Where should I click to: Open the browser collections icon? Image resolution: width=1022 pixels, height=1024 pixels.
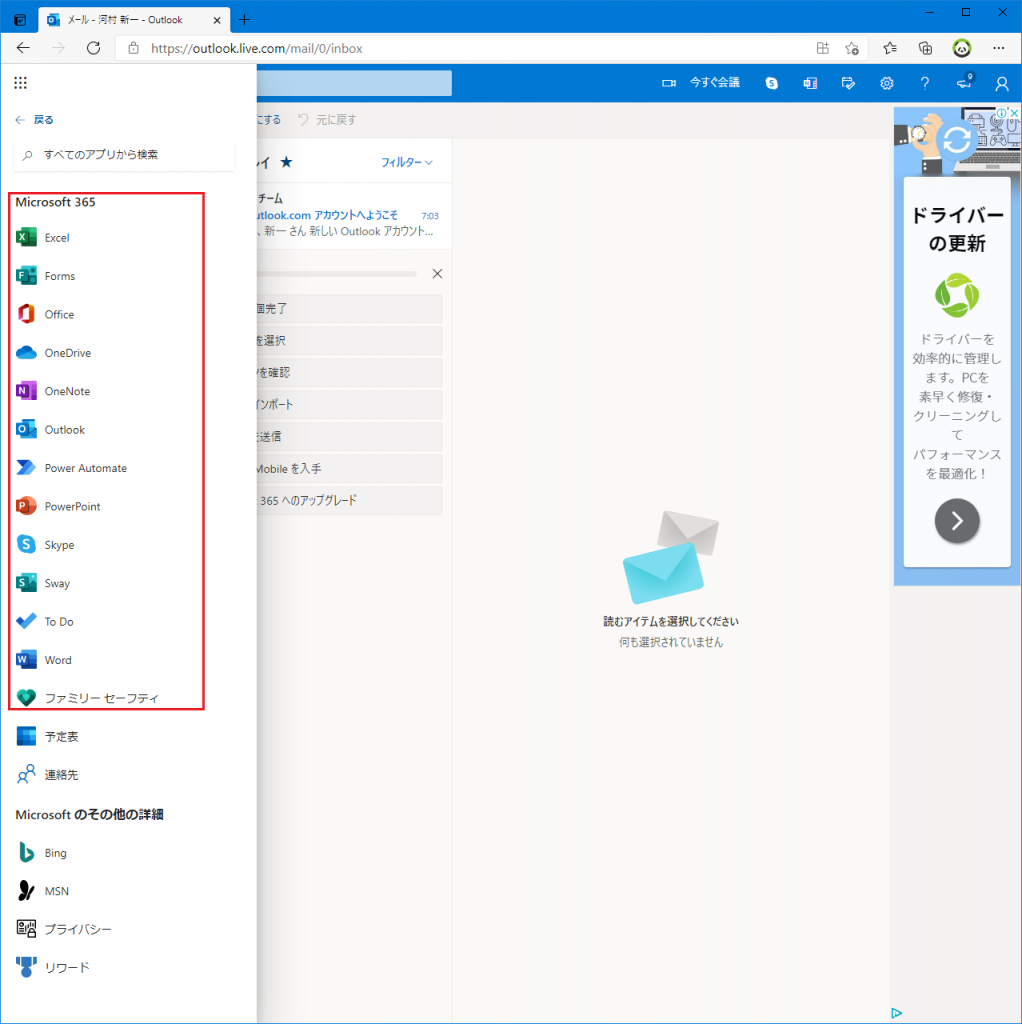925,48
